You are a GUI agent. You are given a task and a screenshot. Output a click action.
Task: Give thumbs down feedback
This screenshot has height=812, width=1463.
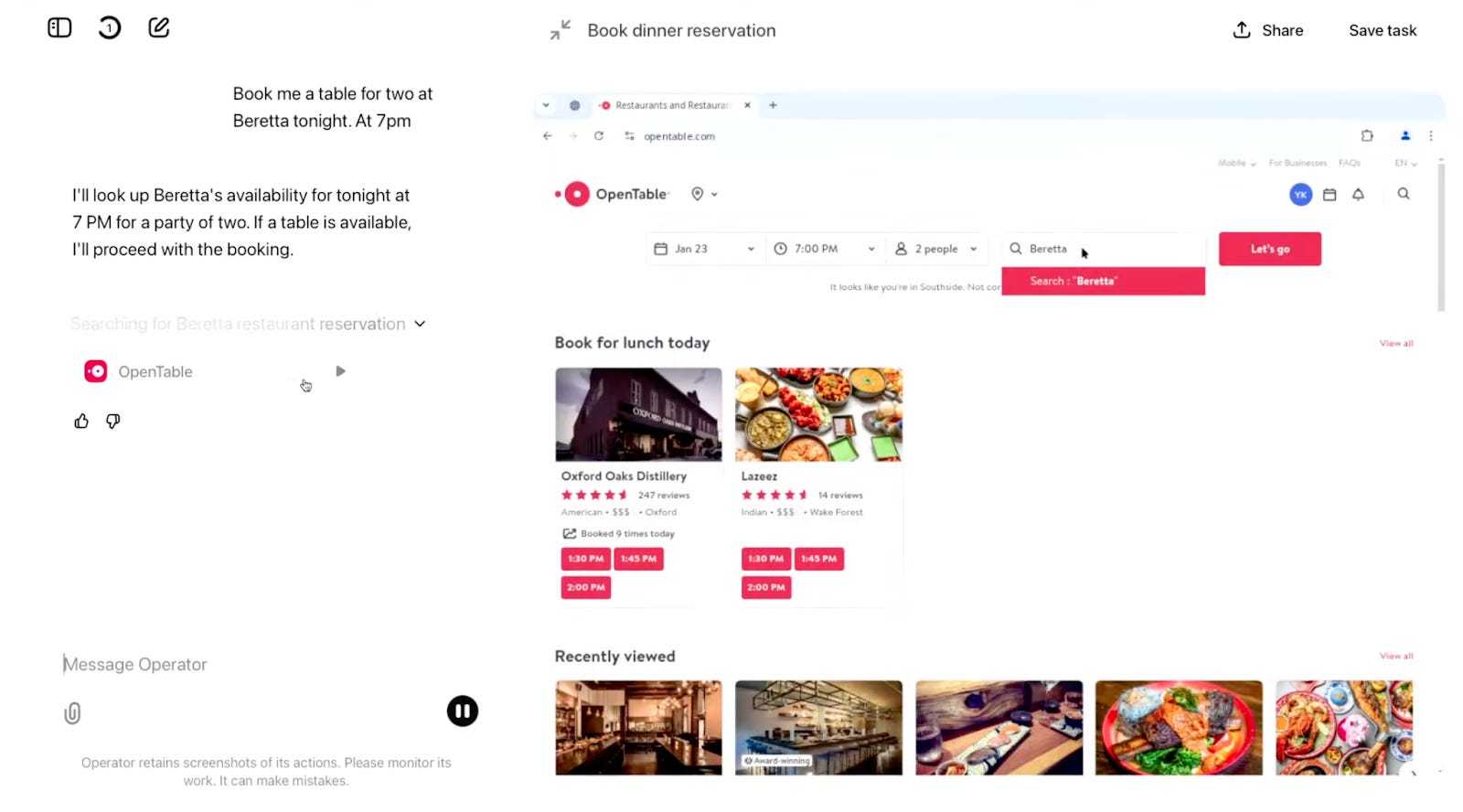tap(112, 421)
